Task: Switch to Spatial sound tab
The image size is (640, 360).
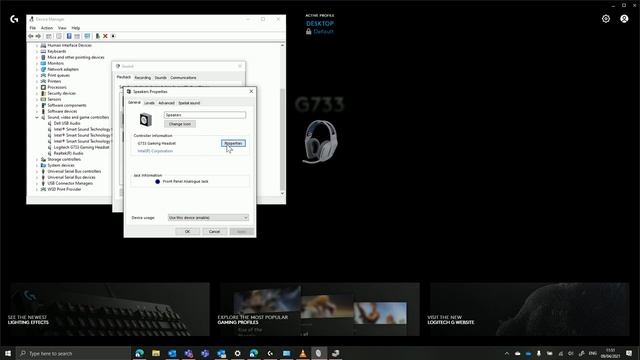Action: point(189,103)
